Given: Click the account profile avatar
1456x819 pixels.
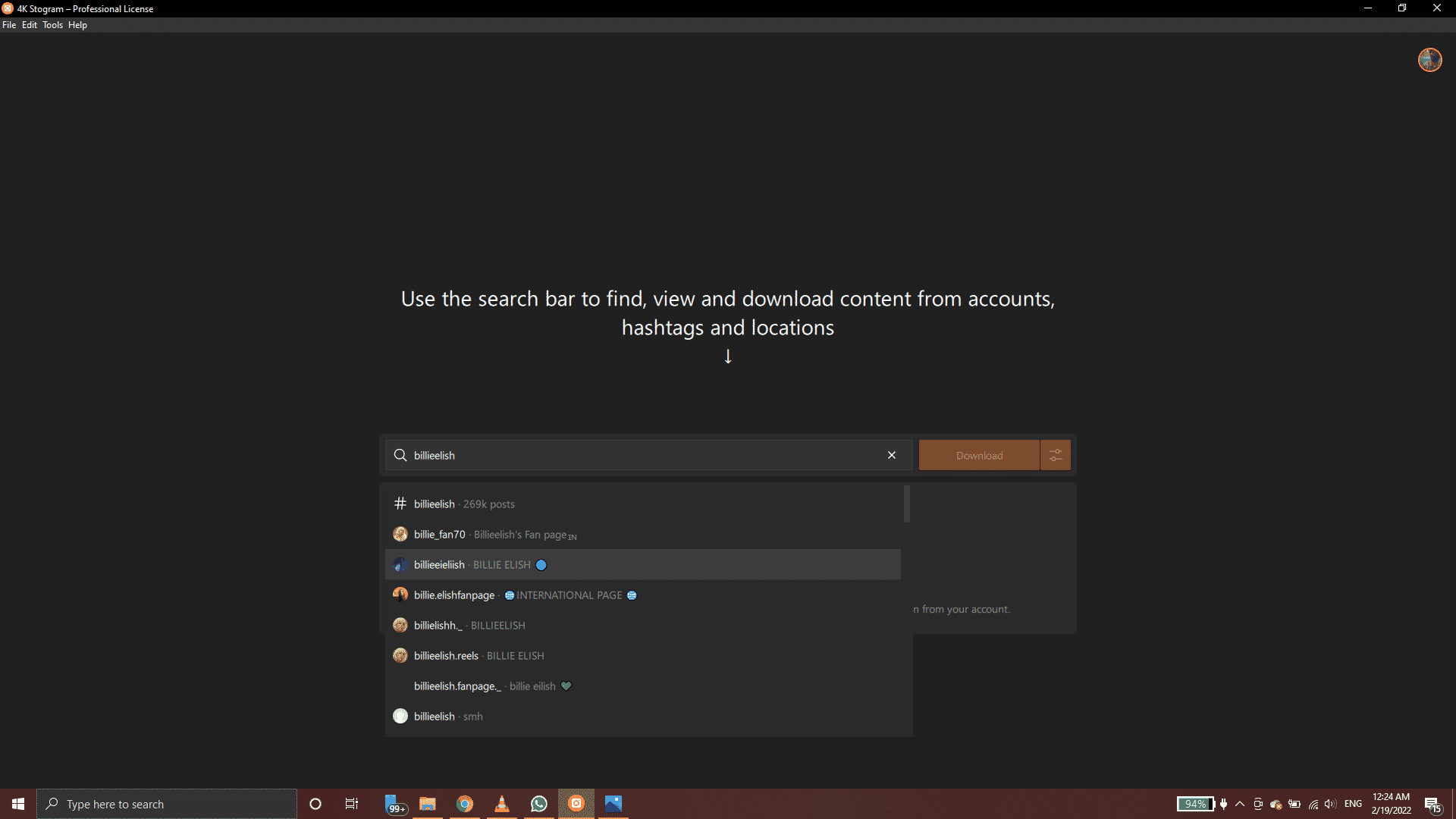Looking at the screenshot, I should [1429, 60].
